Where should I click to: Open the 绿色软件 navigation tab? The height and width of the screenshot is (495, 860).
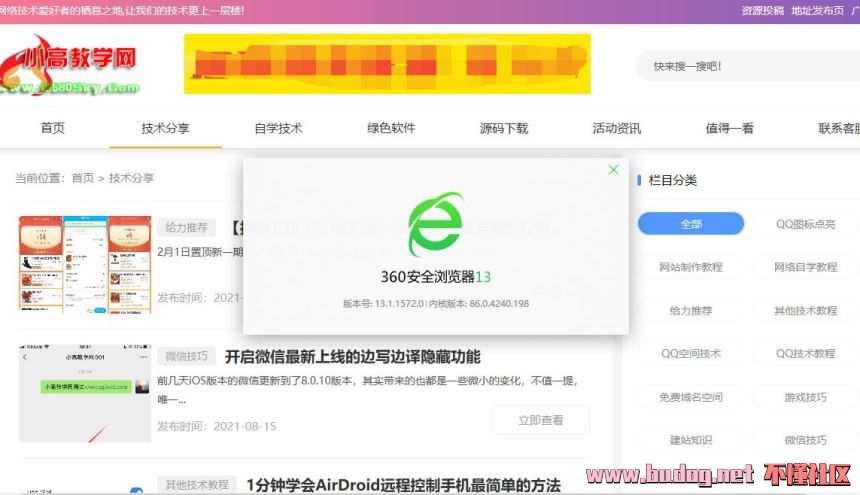[x=391, y=128]
